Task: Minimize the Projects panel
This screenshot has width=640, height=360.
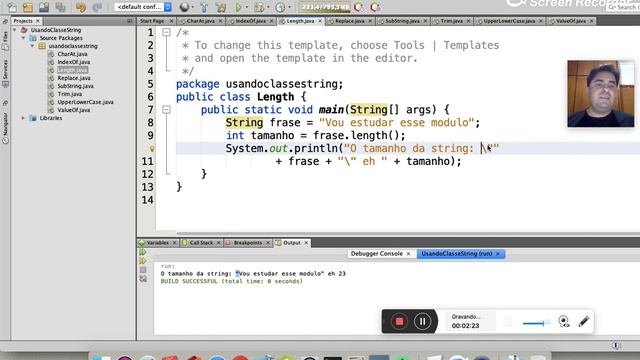Action: coord(129,21)
